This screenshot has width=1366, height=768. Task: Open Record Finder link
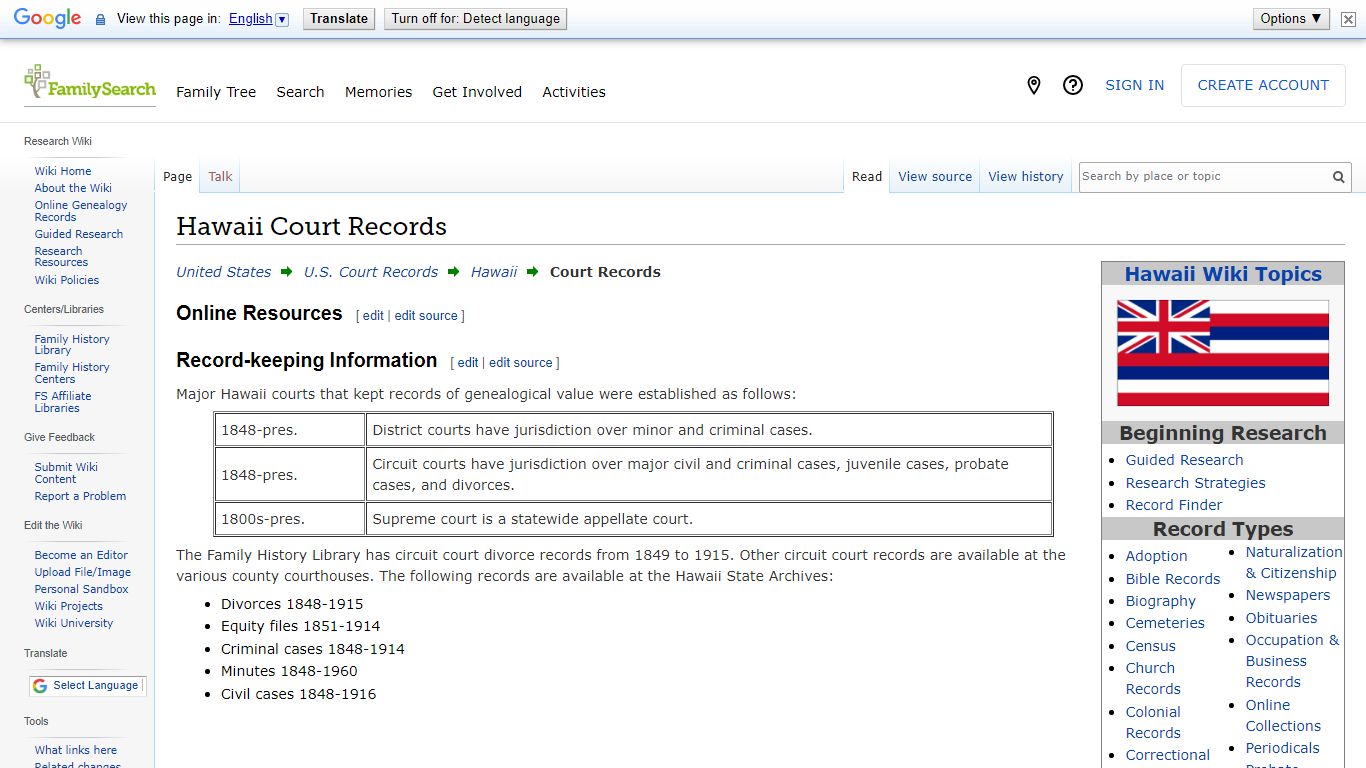click(x=1174, y=505)
